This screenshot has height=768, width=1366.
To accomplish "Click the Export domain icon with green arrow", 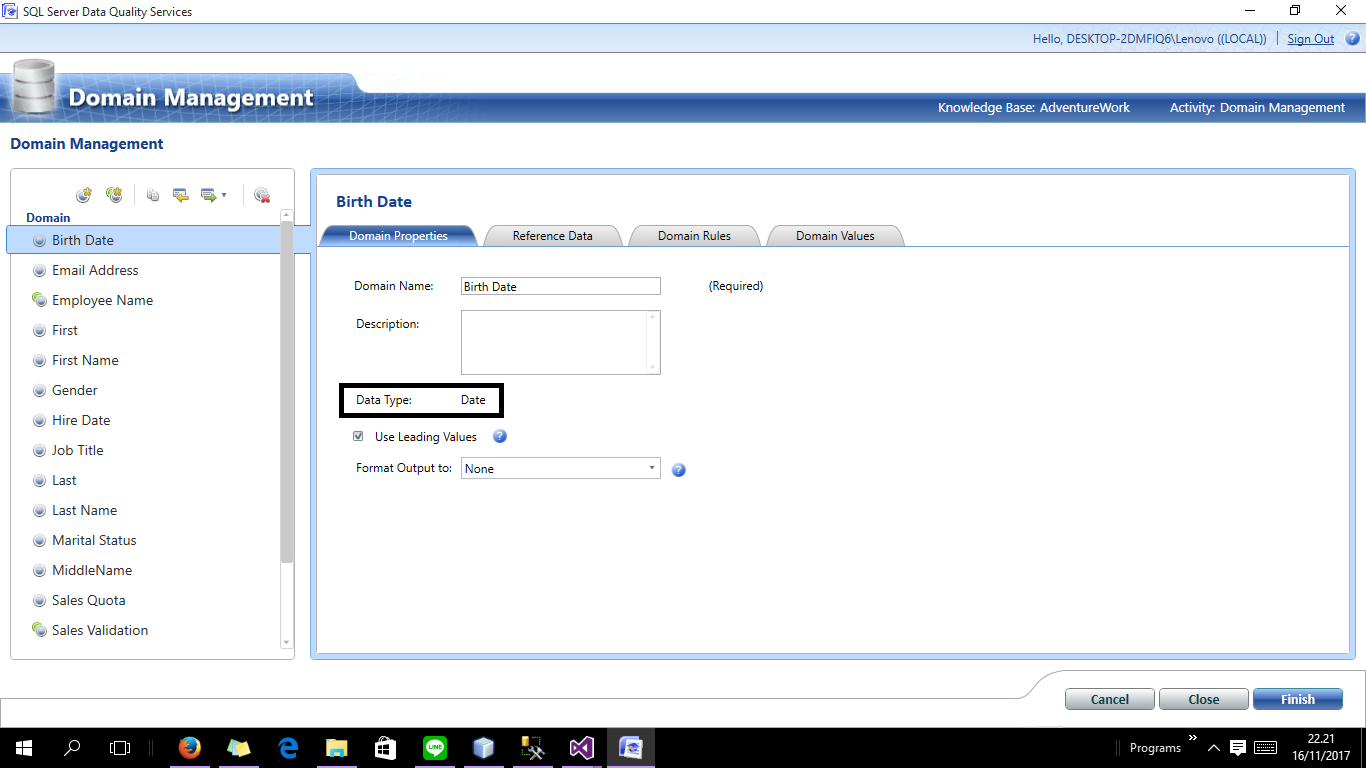I will [x=209, y=196].
